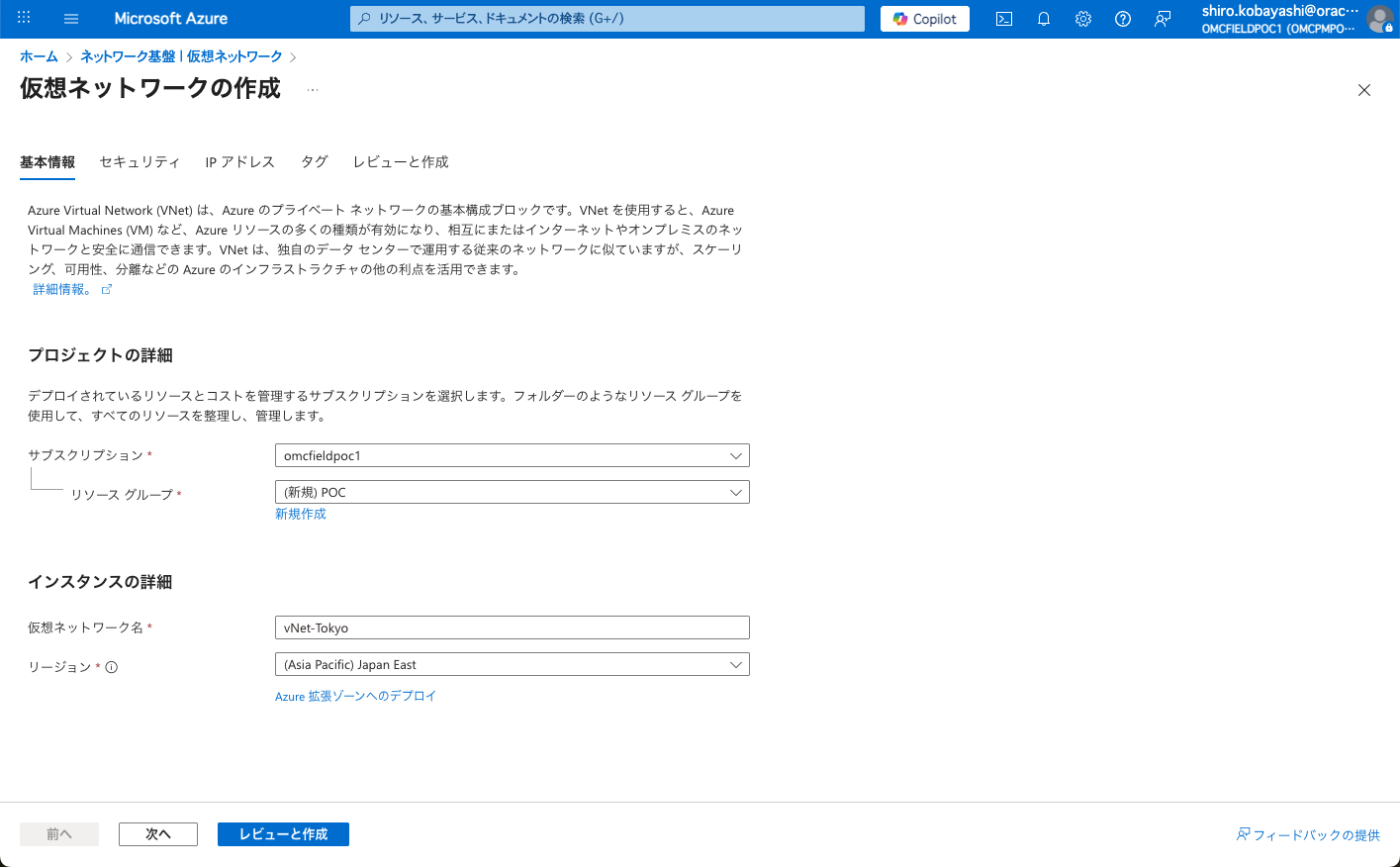Click the account name shiro.kobayashi

pyautogui.click(x=1280, y=11)
